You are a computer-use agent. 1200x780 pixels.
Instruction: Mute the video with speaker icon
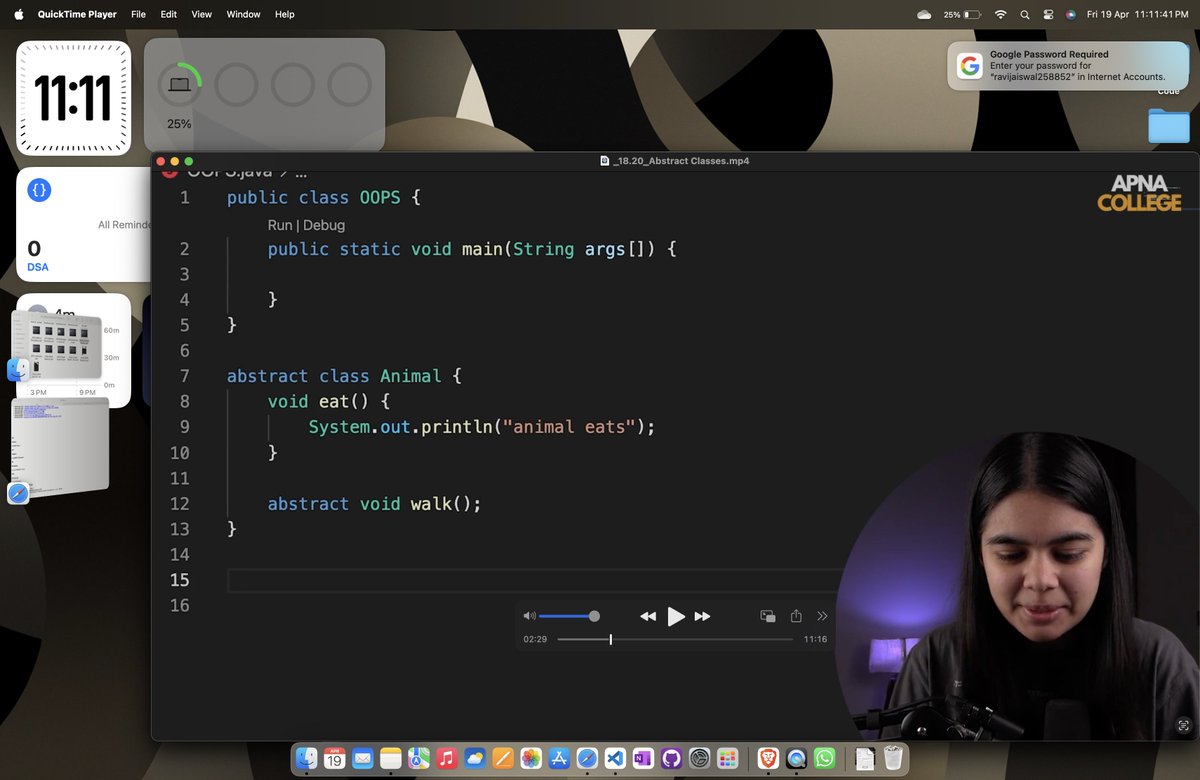[529, 617]
